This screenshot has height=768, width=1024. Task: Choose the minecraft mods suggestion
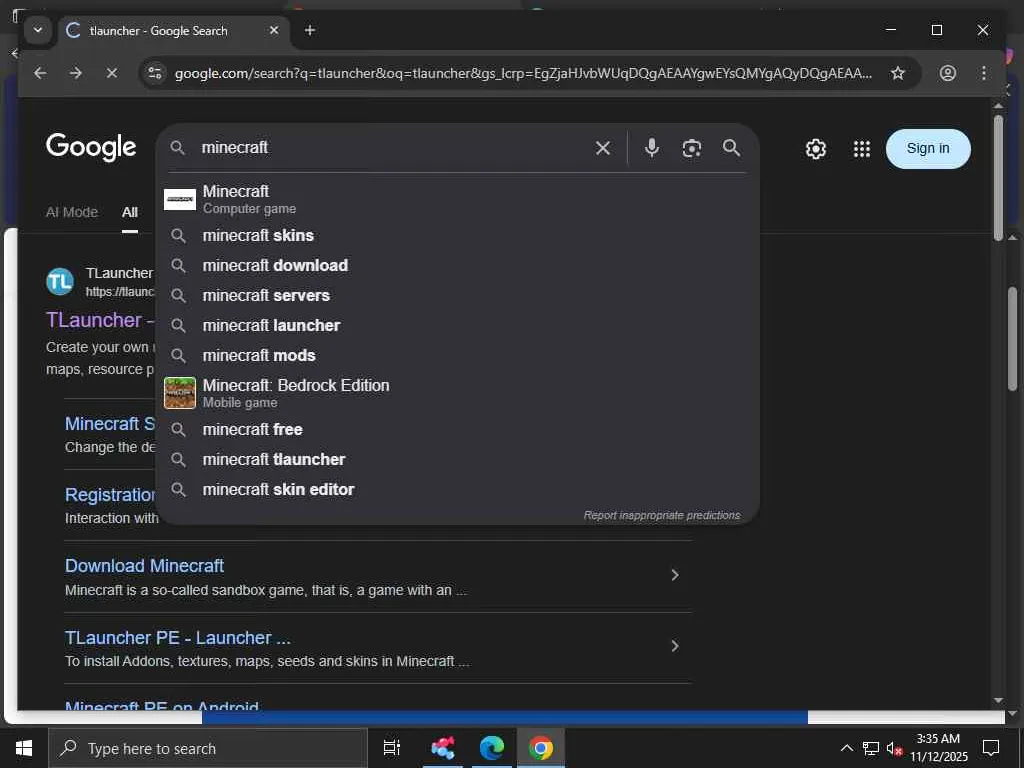coord(457,356)
